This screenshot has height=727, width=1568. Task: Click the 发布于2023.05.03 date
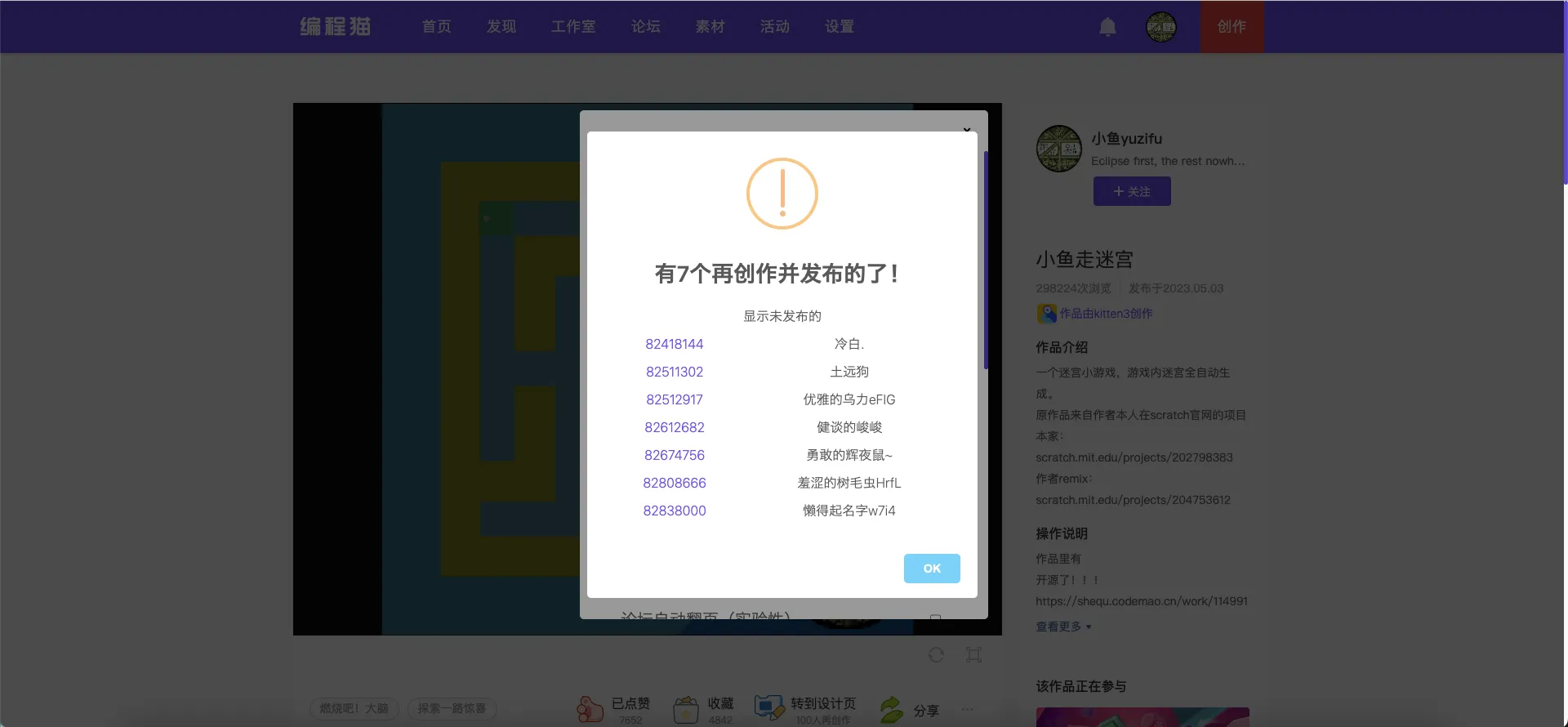click(x=1176, y=288)
